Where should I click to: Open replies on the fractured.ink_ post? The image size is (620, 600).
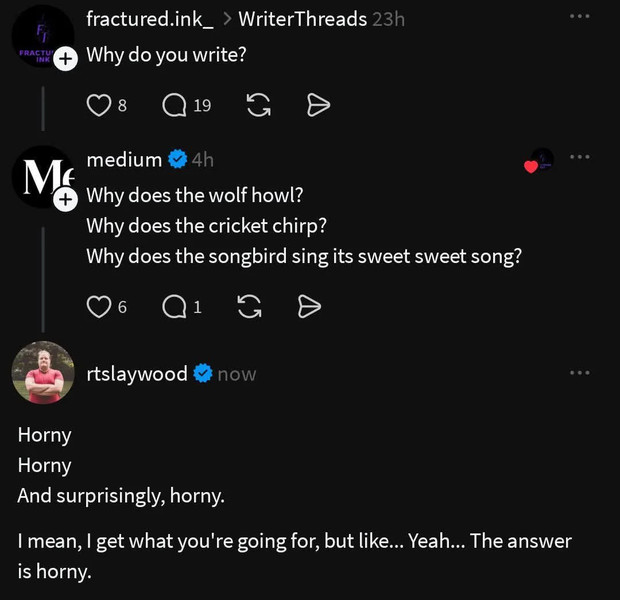175,105
